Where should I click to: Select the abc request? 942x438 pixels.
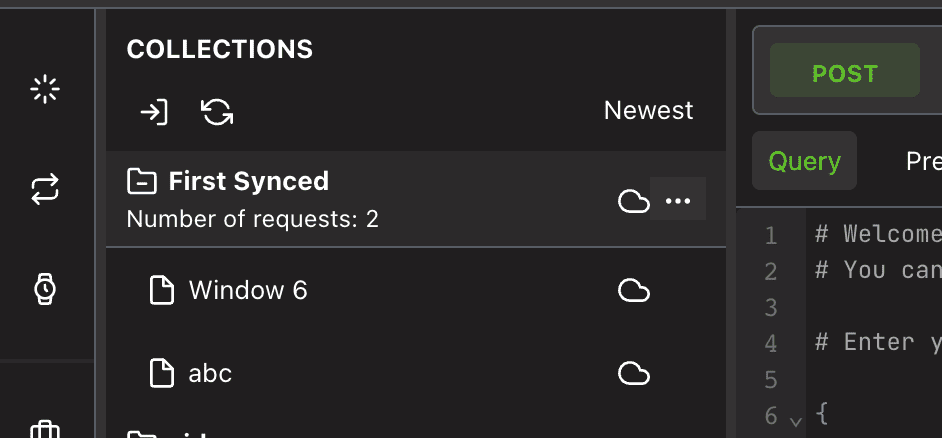click(x=210, y=373)
